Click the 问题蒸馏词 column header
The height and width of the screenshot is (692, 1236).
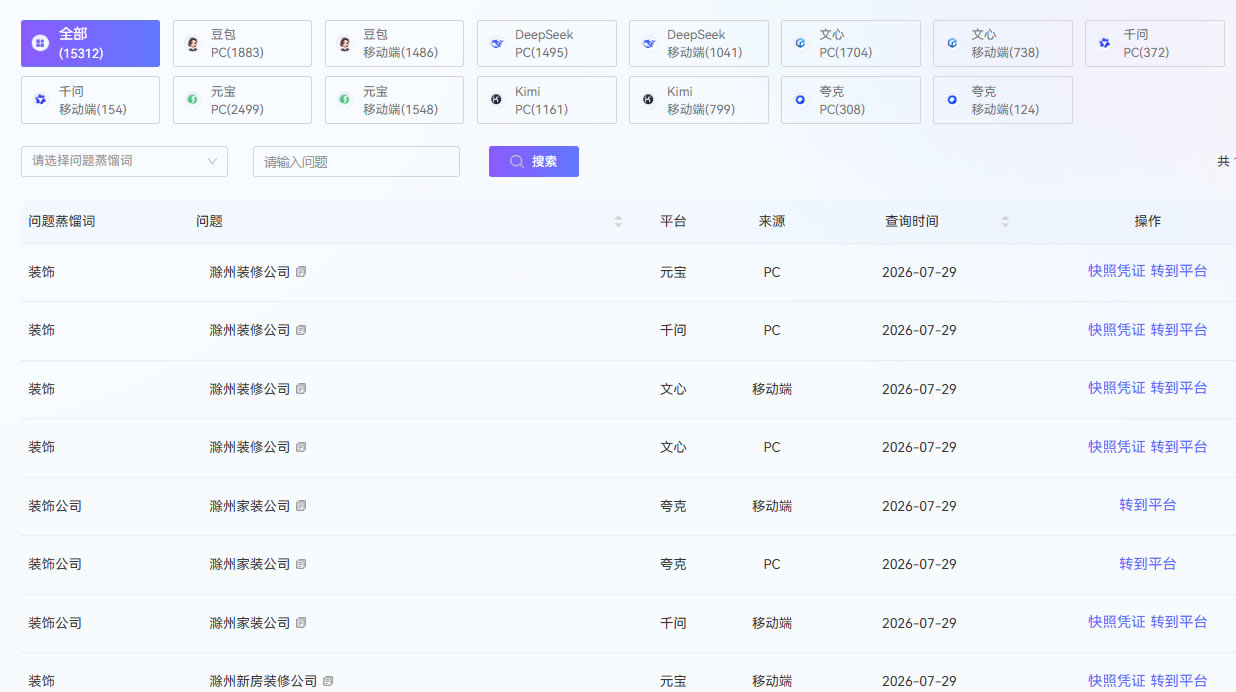pos(62,221)
